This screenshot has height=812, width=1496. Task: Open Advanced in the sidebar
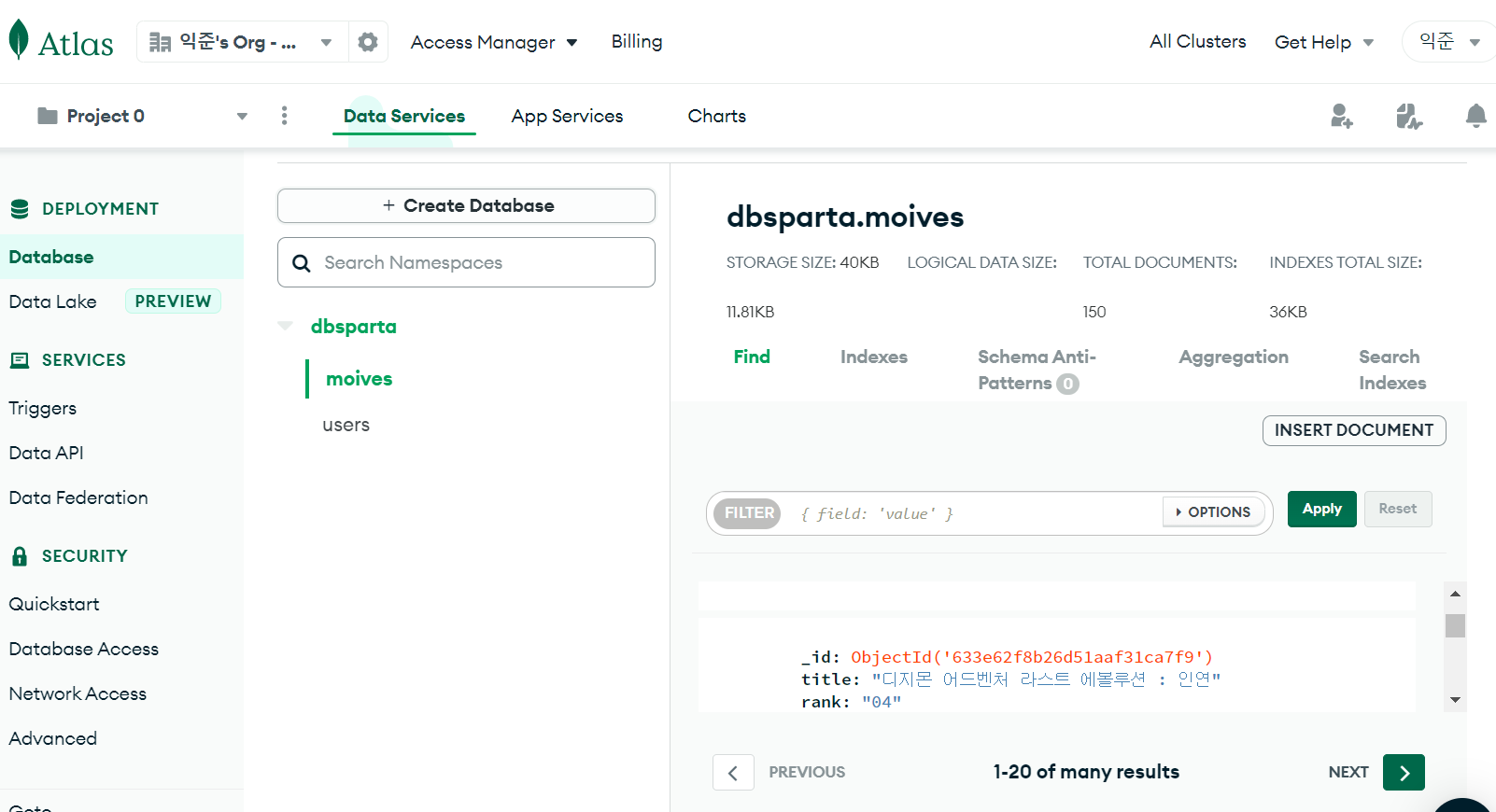[53, 738]
